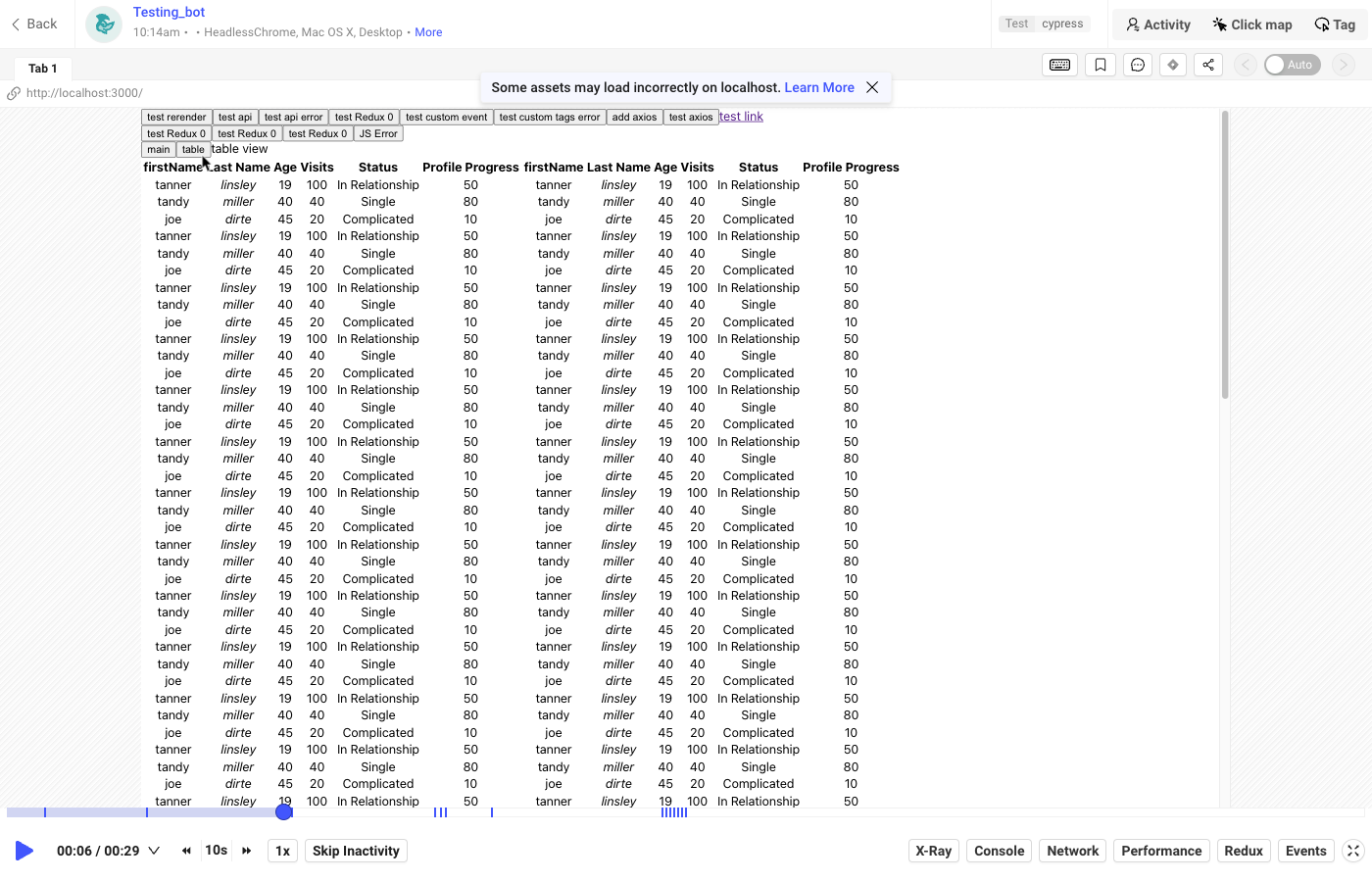
Task: Click the diamond issue icon in the toolbar
Action: coord(1173,65)
